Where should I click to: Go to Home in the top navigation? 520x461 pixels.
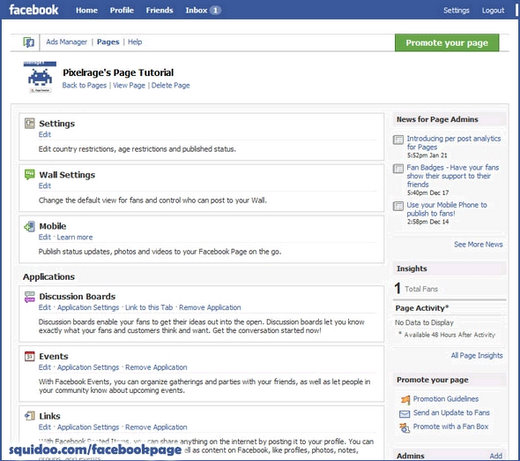pyautogui.click(x=87, y=10)
